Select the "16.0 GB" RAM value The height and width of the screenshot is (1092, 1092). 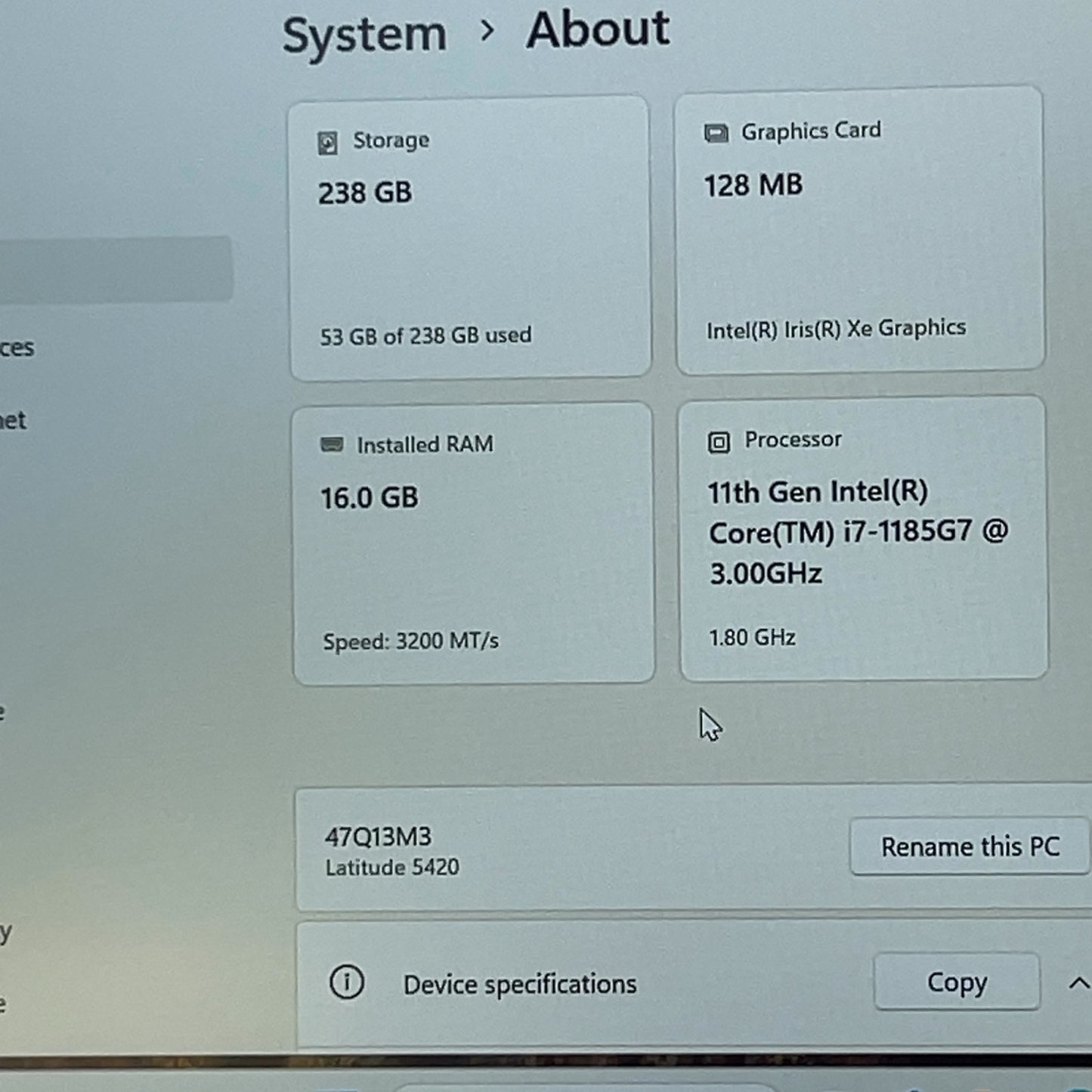(x=369, y=498)
